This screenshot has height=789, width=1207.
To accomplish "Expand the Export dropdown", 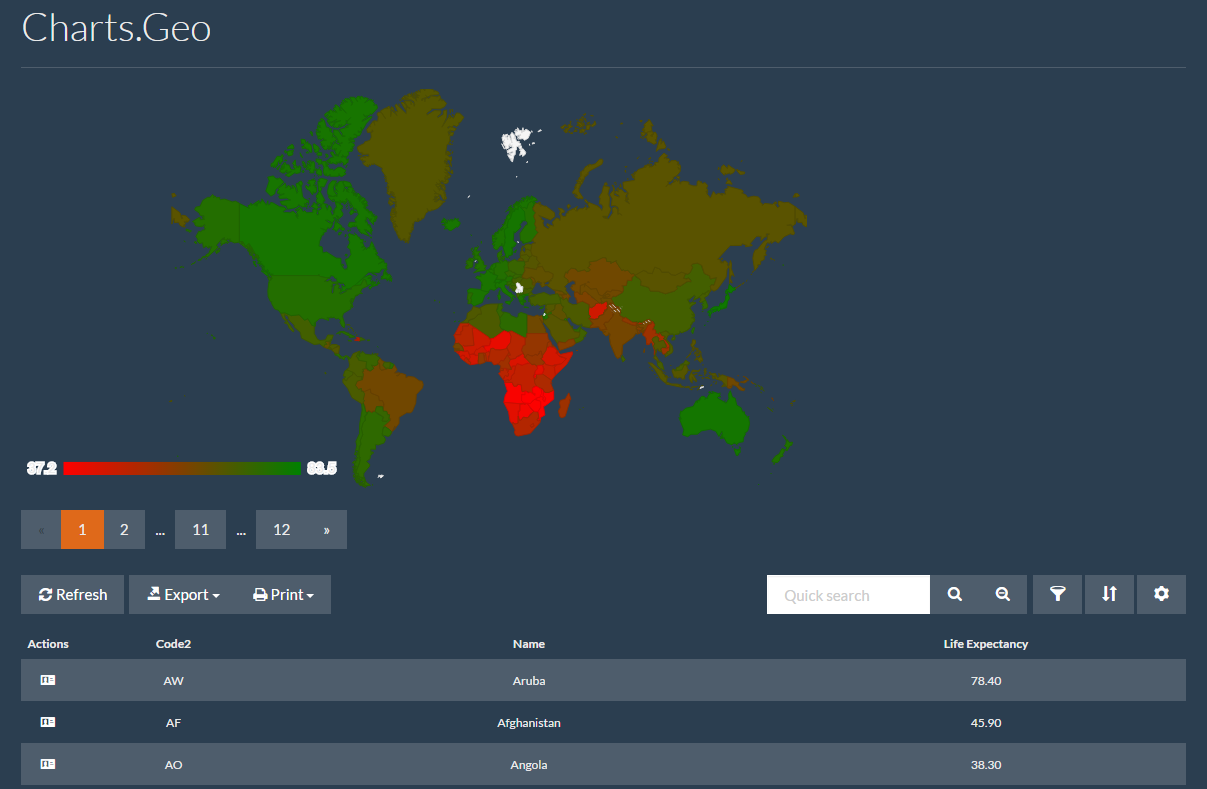I will pos(183,594).
